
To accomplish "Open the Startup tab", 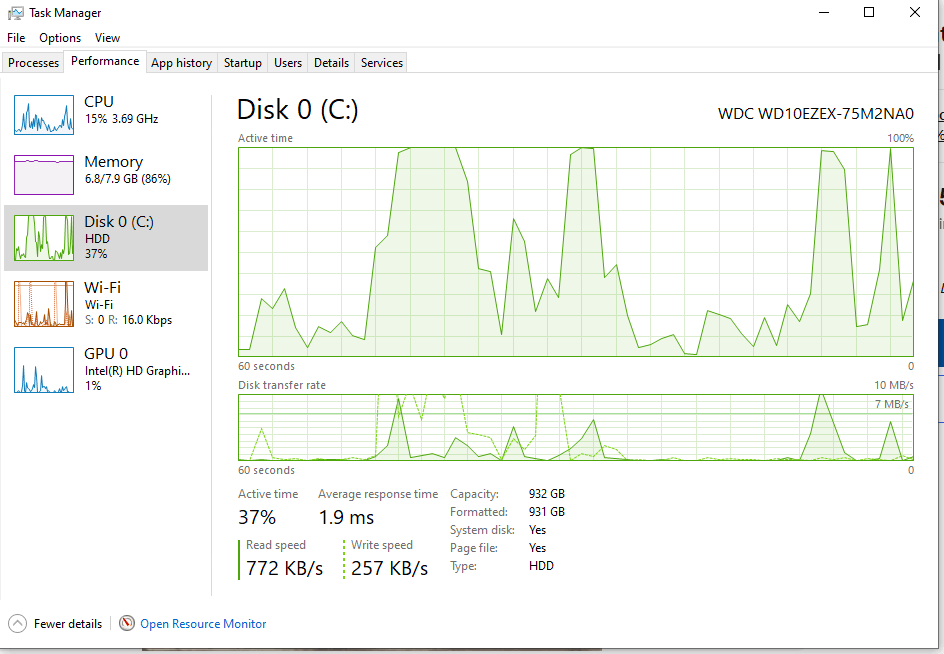I will pos(243,63).
